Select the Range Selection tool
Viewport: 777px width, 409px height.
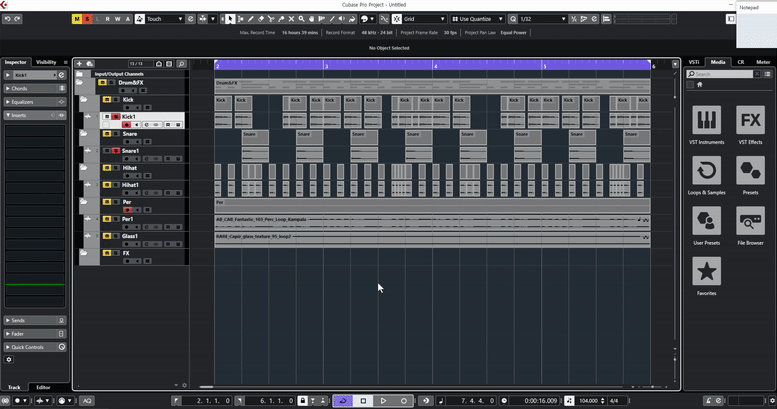tap(240, 19)
